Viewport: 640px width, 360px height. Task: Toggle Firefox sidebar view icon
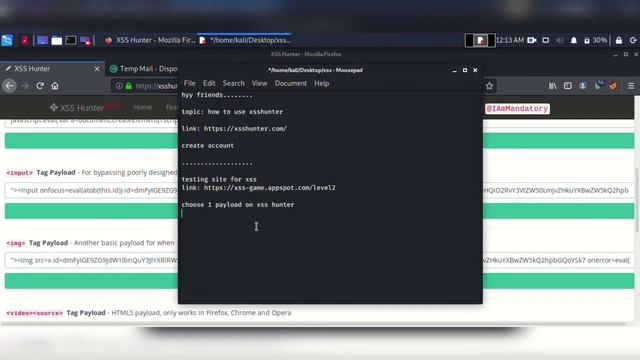point(567,86)
